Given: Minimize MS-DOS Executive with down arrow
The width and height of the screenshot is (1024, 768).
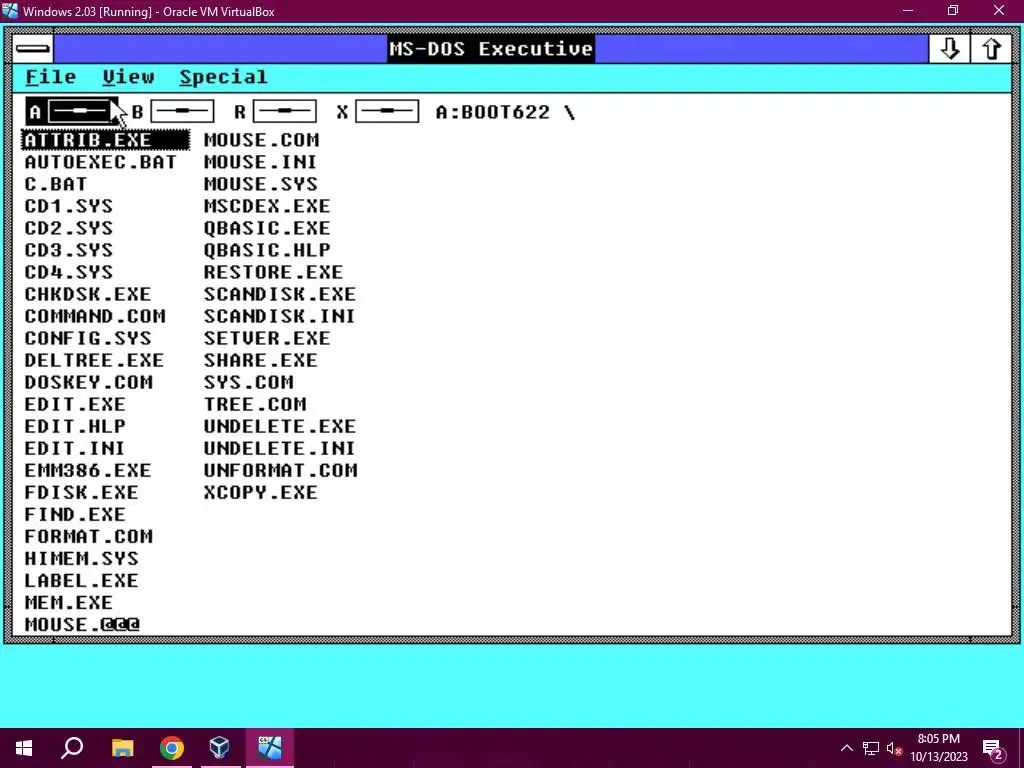Looking at the screenshot, I should coord(949,48).
